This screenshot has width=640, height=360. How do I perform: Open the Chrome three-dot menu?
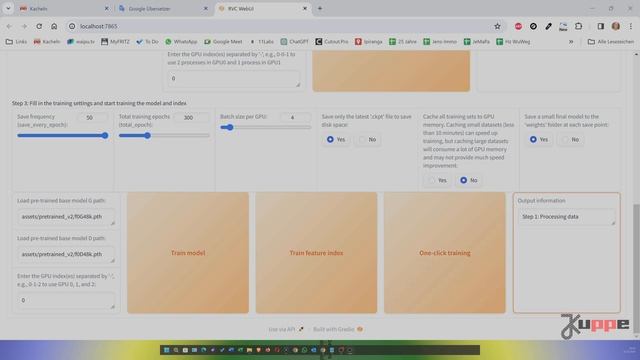tap(631, 26)
